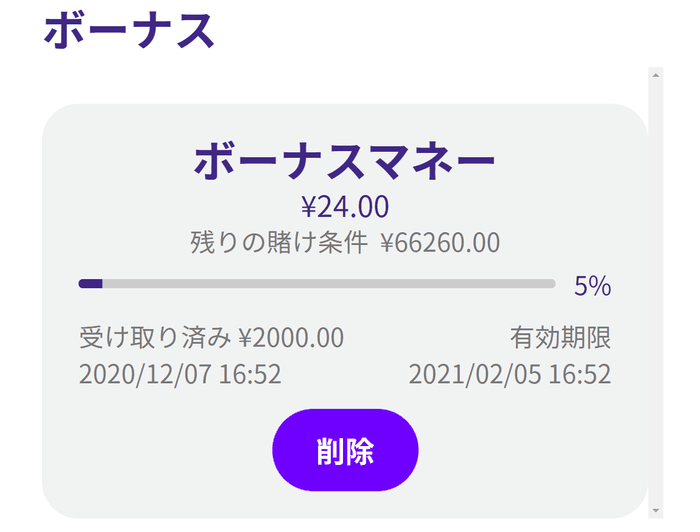Click the 5% progress label
Viewport: 700px width, 532px height.
[x=592, y=286]
